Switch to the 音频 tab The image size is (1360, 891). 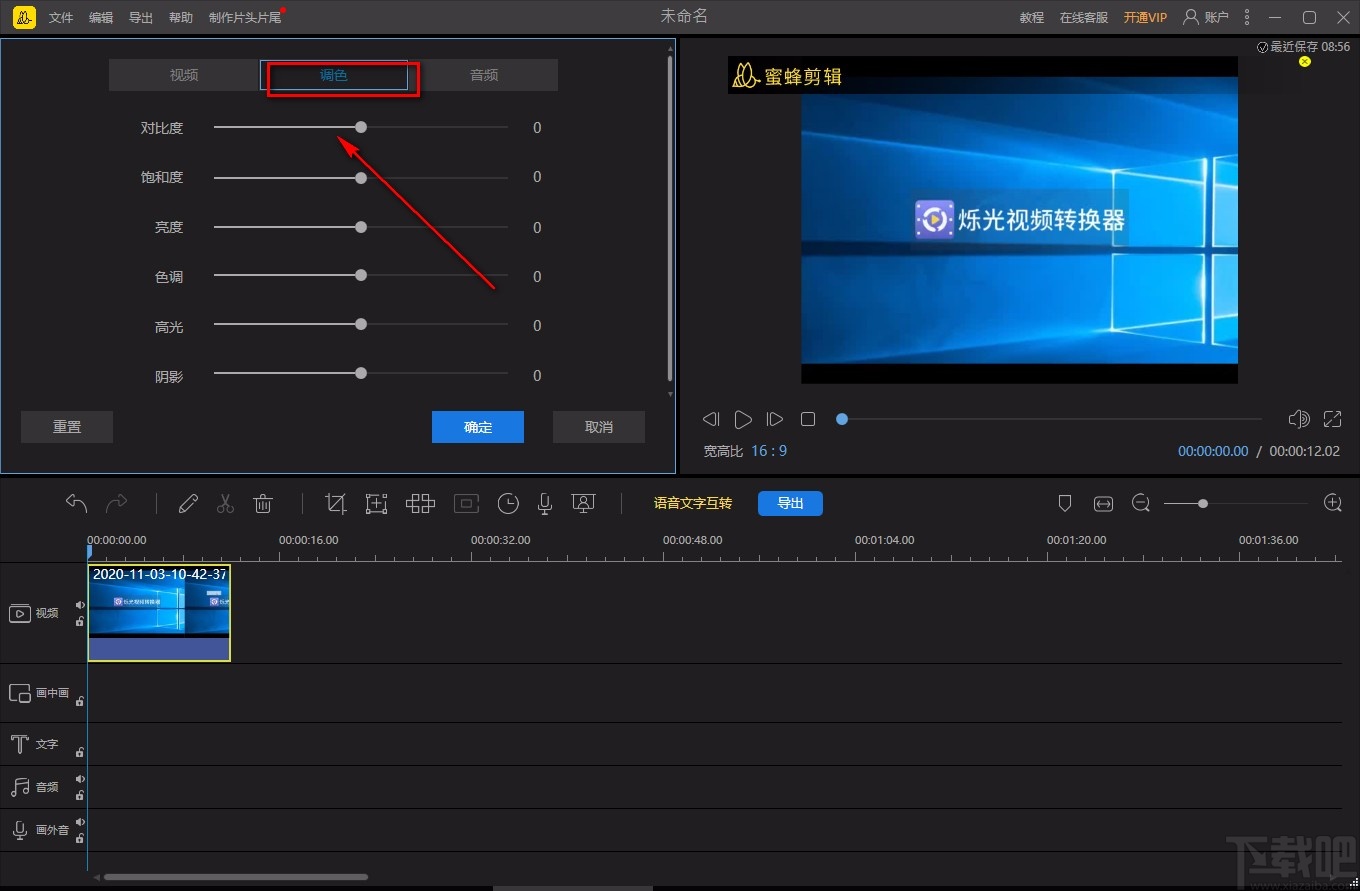[484, 75]
